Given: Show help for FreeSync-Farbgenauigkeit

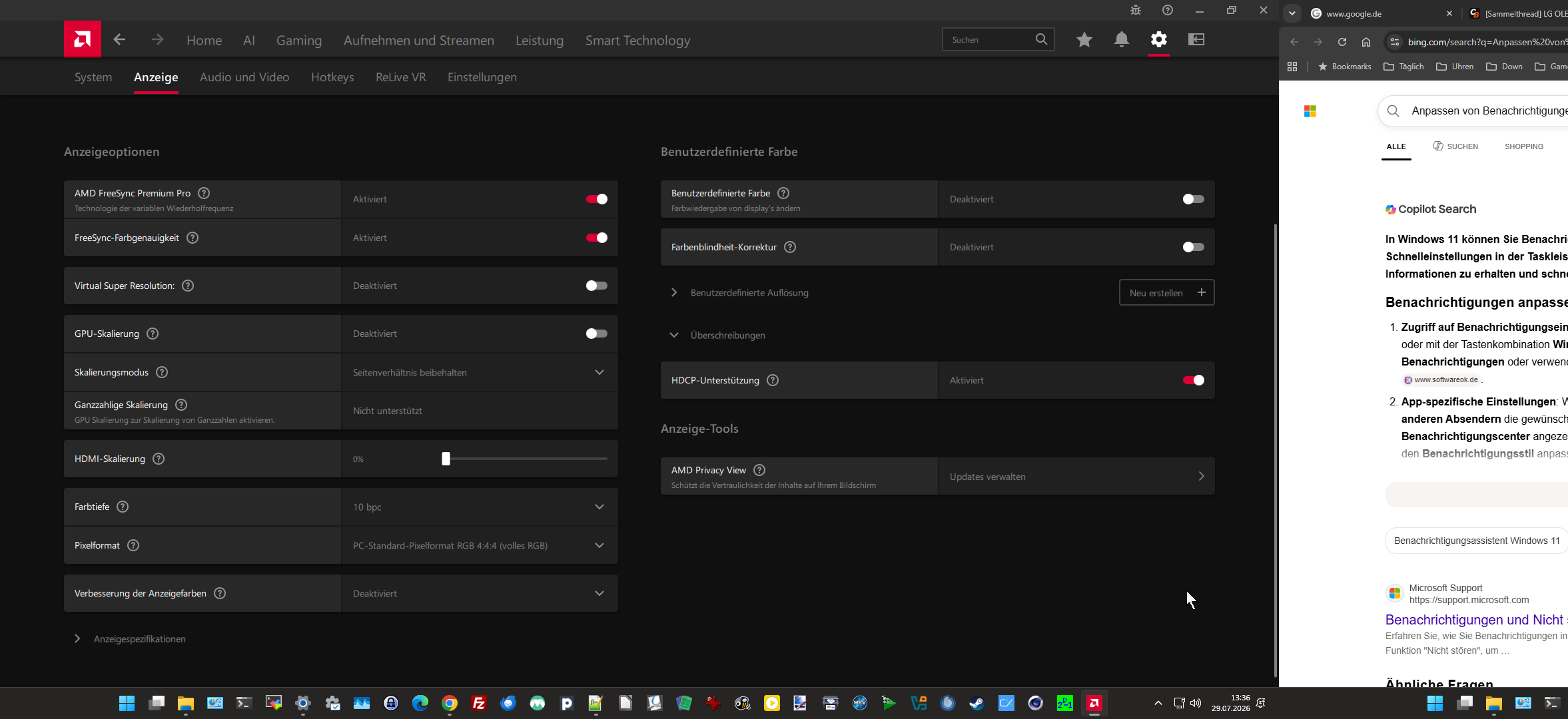Looking at the screenshot, I should click(193, 238).
